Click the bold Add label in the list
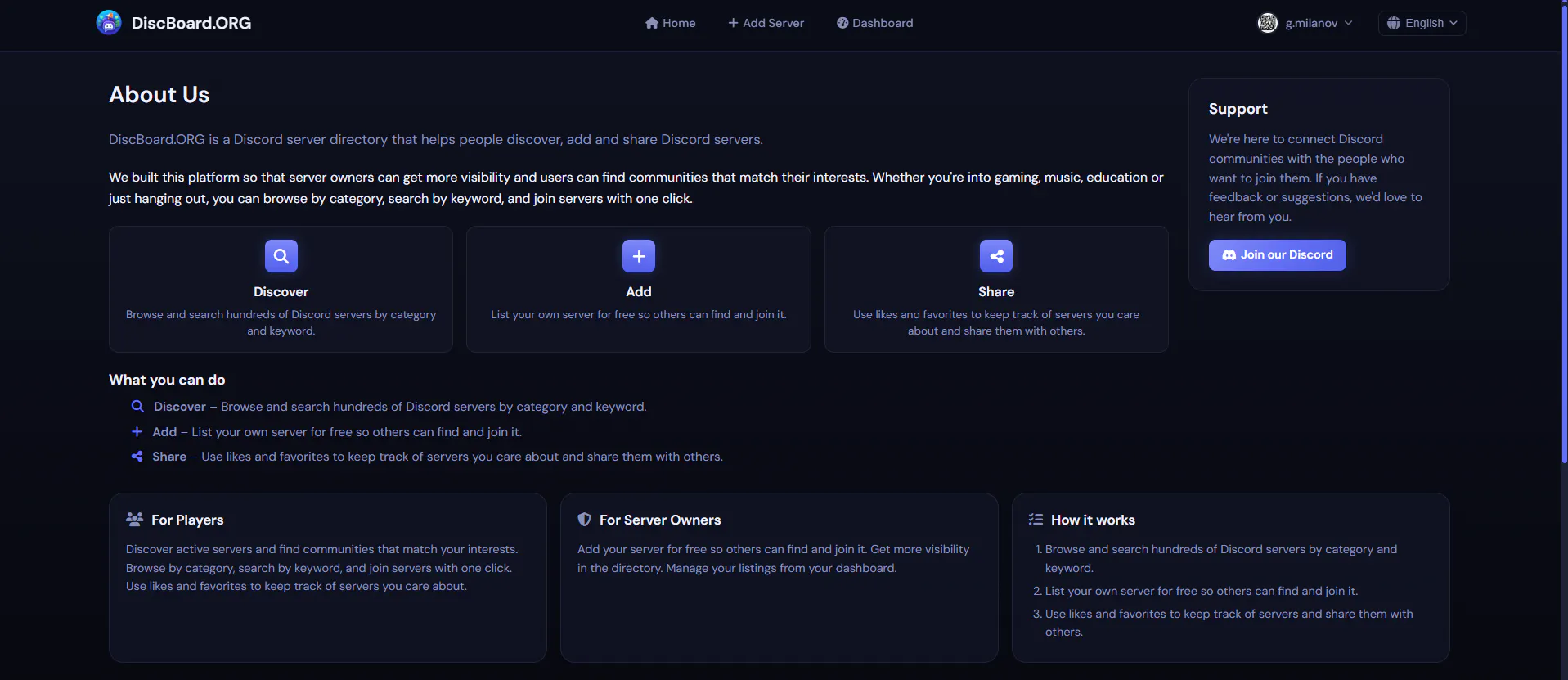The width and height of the screenshot is (1568, 680). [164, 432]
